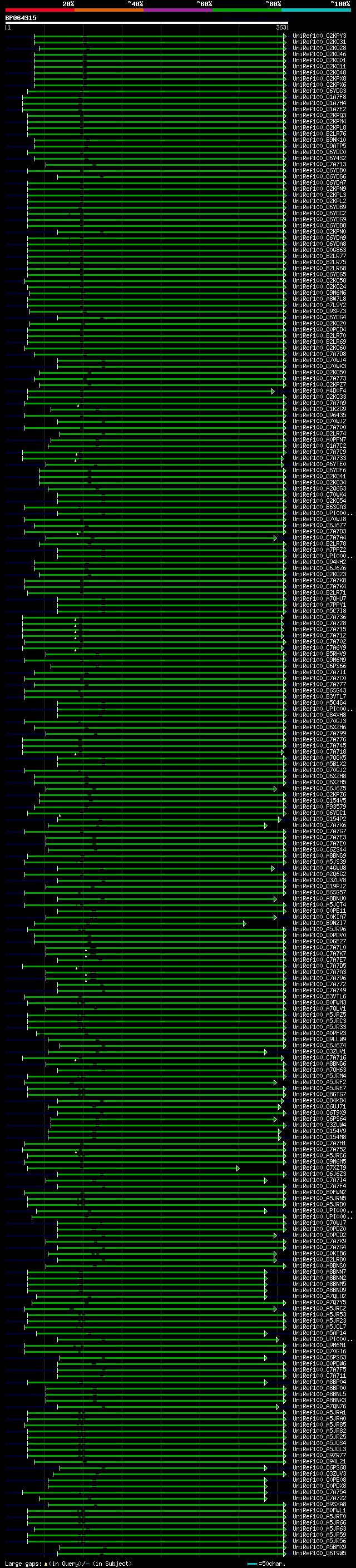Select the UniRef100_Q70GJ2 label
The height and width of the screenshot is (1568, 356).
319,770
